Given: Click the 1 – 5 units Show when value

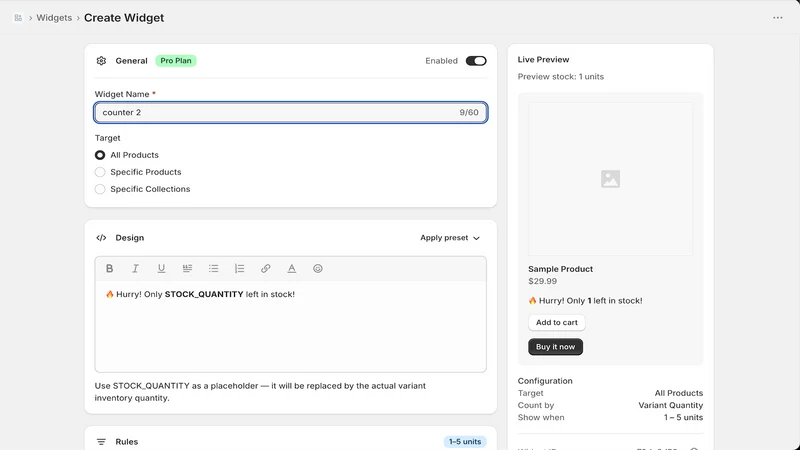Looking at the screenshot, I should pyautogui.click(x=683, y=417).
